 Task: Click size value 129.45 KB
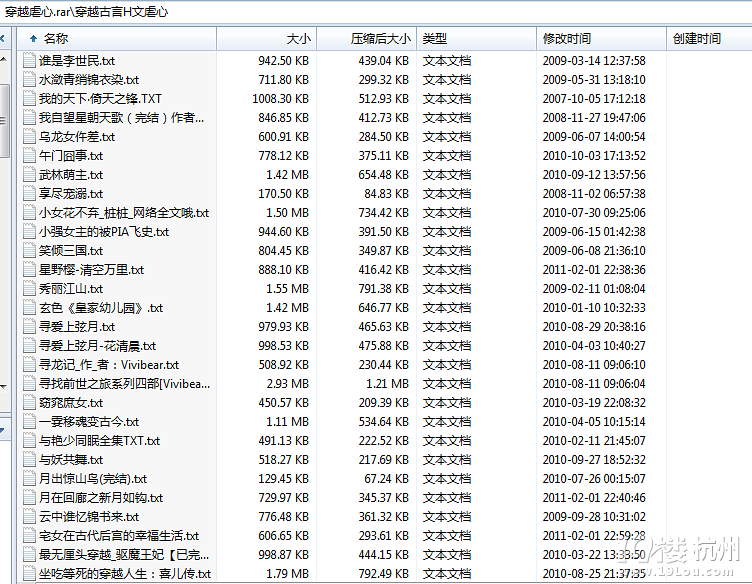click(x=284, y=479)
